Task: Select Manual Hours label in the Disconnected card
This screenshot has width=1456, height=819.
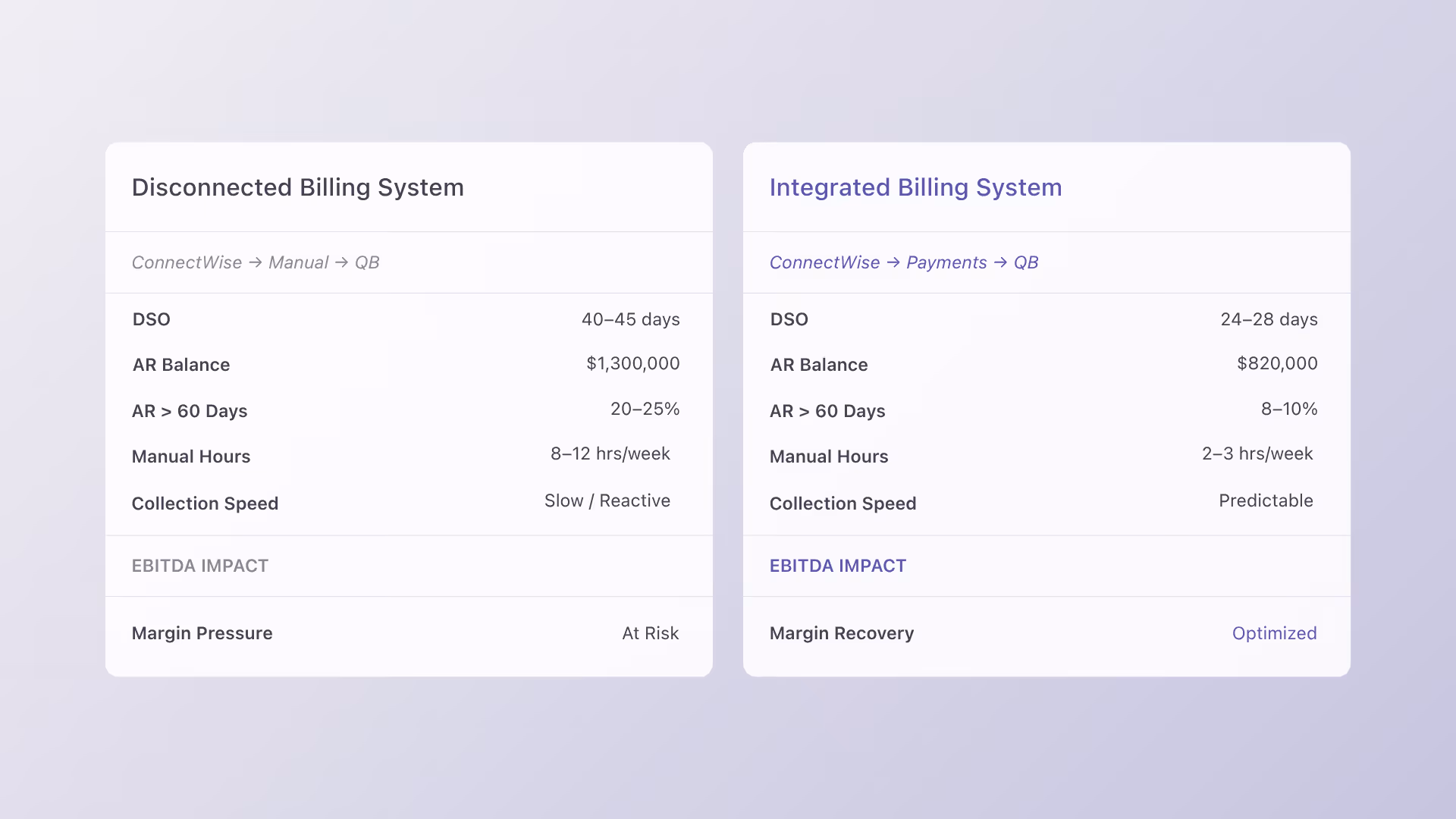Action: coord(191,457)
